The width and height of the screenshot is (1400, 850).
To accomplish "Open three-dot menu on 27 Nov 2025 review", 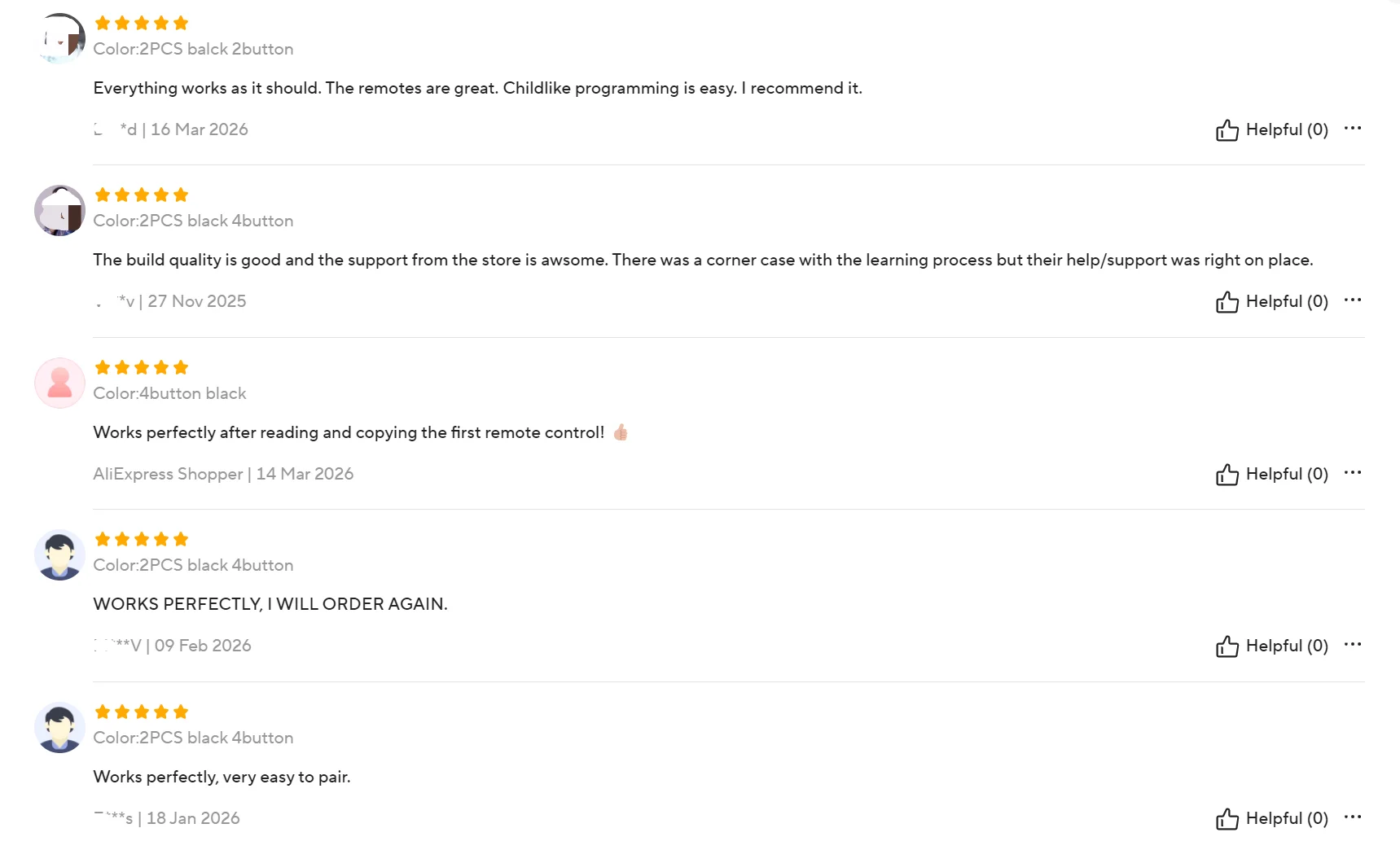I will (x=1353, y=300).
